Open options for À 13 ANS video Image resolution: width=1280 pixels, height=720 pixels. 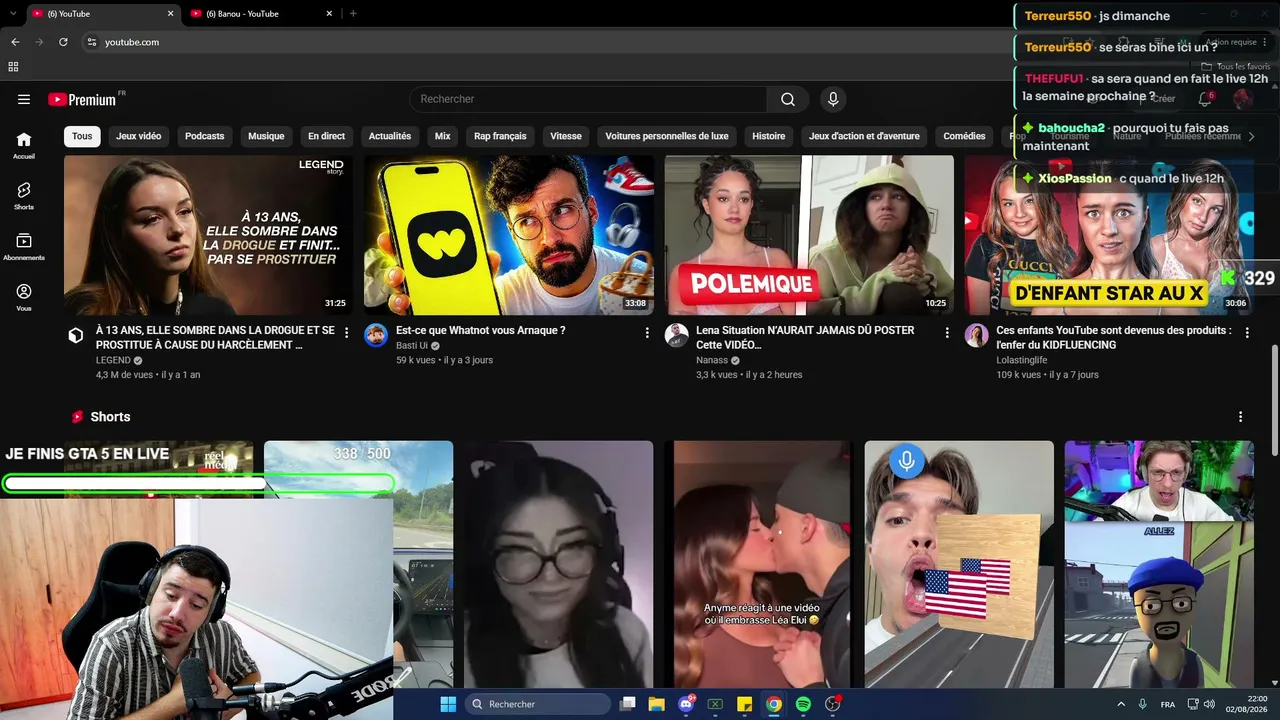[347, 332]
